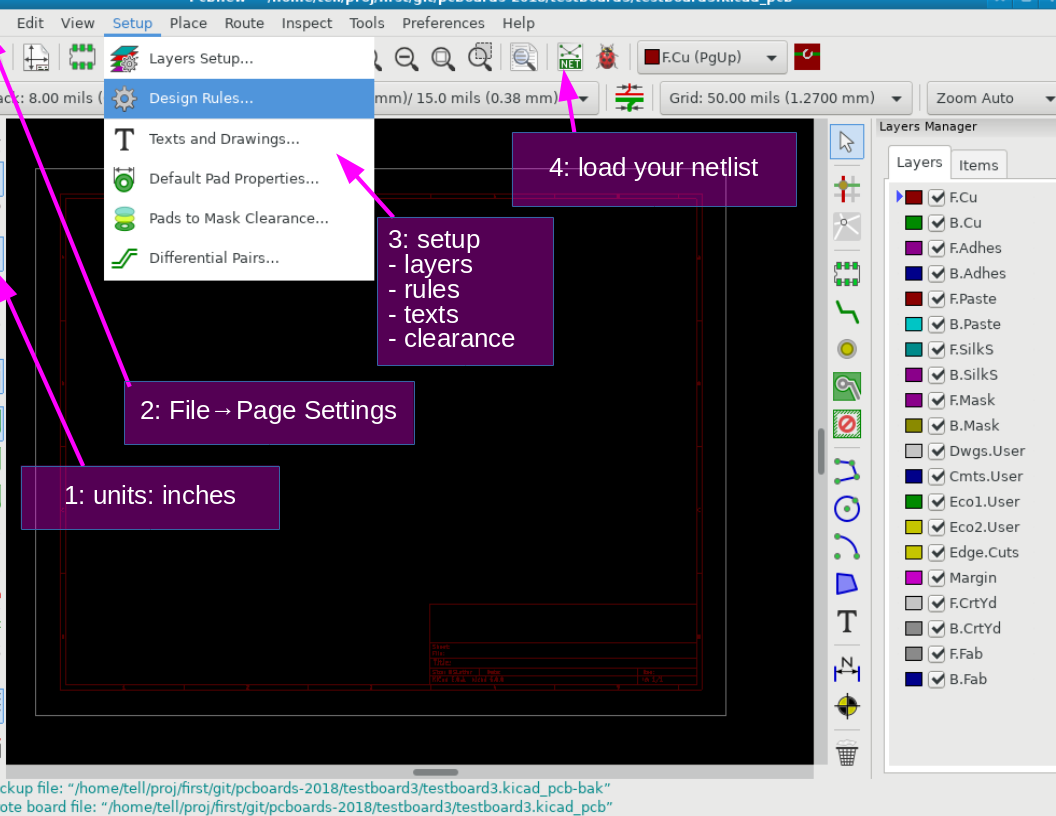1056x816 pixels.
Task: Select the Add Footprint tool
Action: tap(847, 273)
